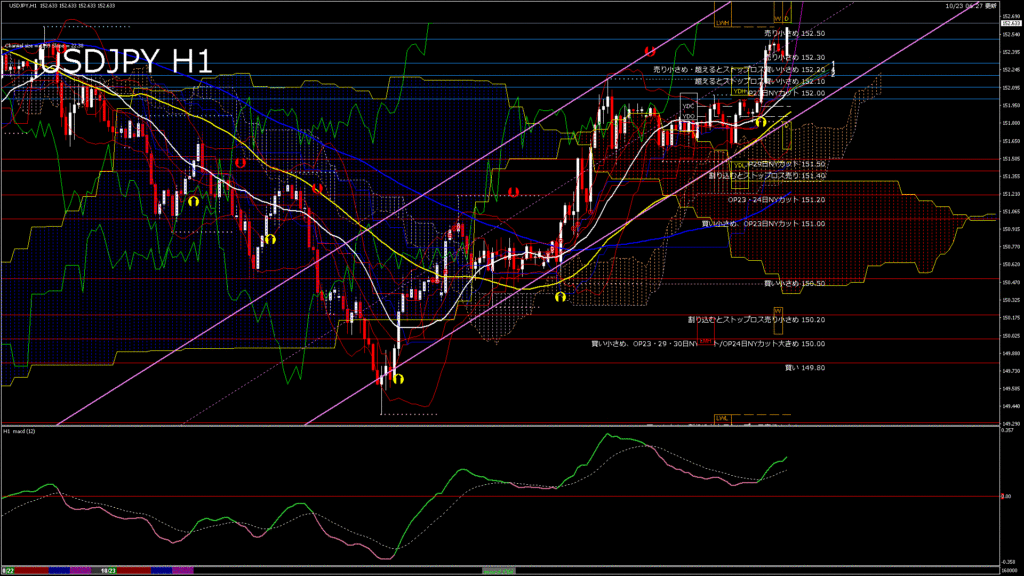Screen dimensions: 1024x576
Task: Click the large USDJPY H1 chart title
Action: [125, 62]
